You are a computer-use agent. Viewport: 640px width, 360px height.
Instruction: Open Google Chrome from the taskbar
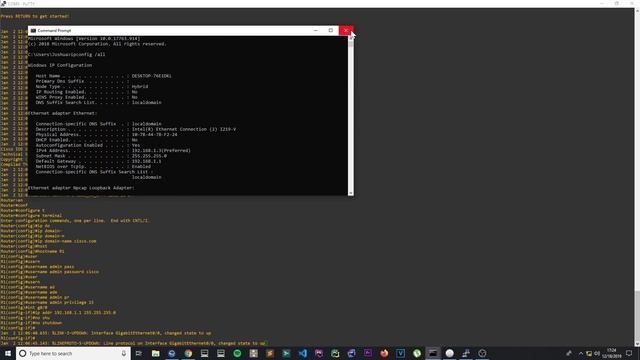[188, 353]
